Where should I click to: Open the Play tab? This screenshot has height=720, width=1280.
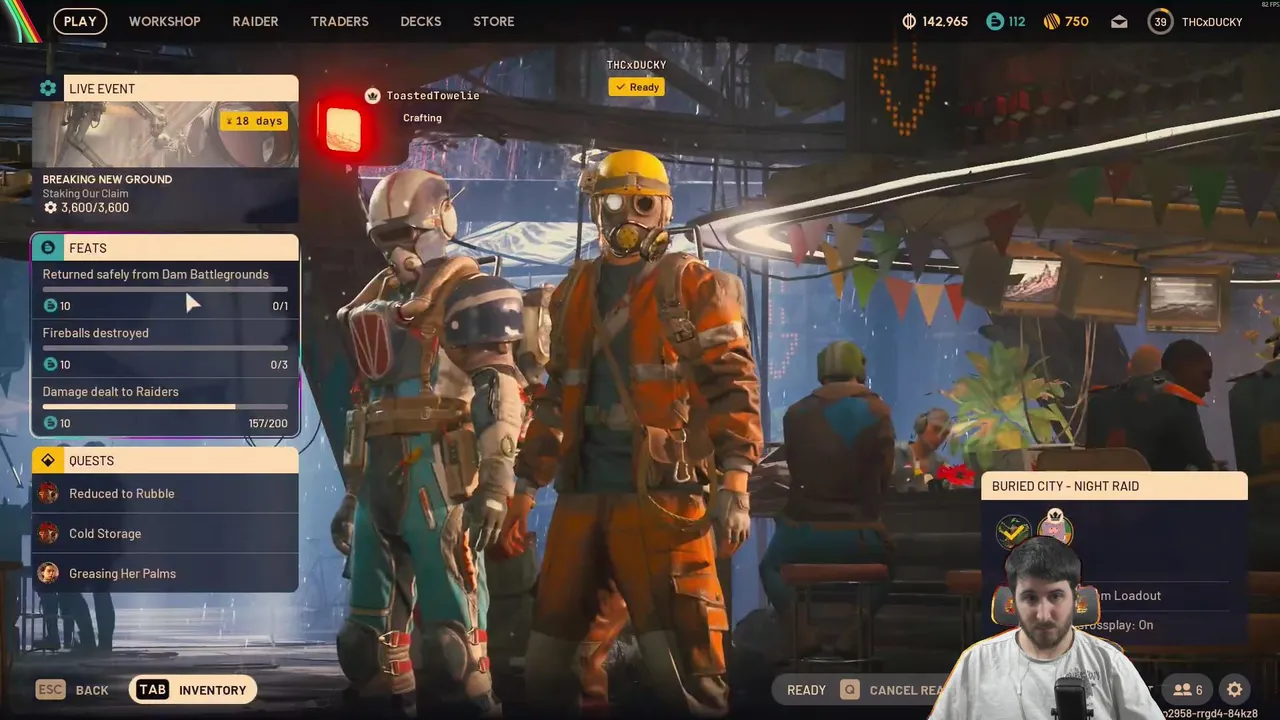[x=80, y=21]
